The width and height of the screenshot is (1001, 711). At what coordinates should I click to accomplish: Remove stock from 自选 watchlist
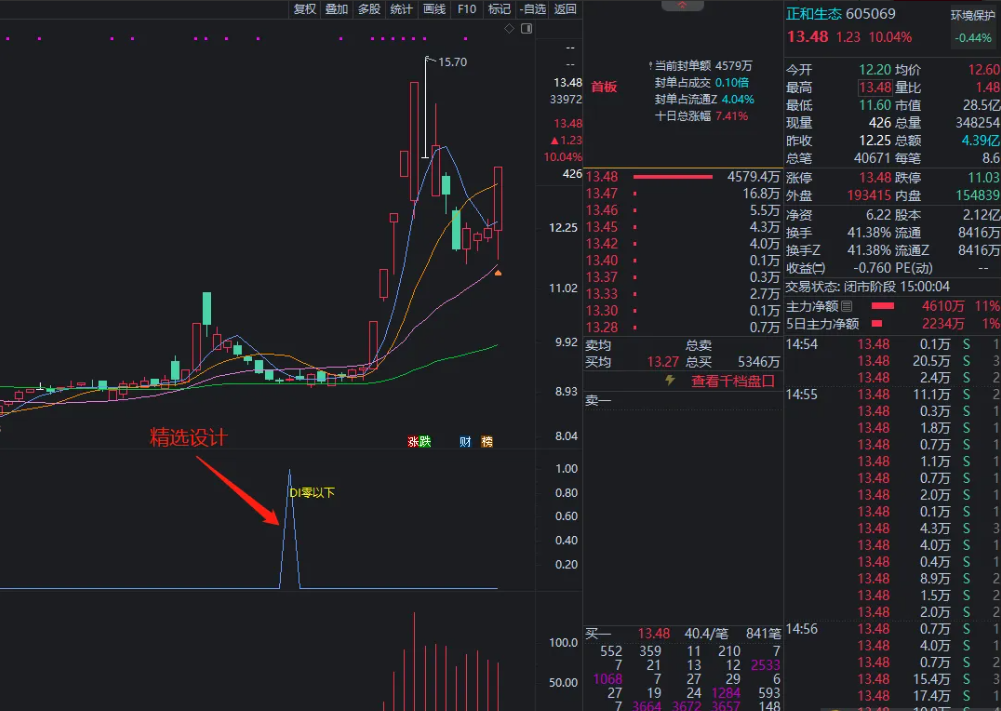click(x=533, y=9)
